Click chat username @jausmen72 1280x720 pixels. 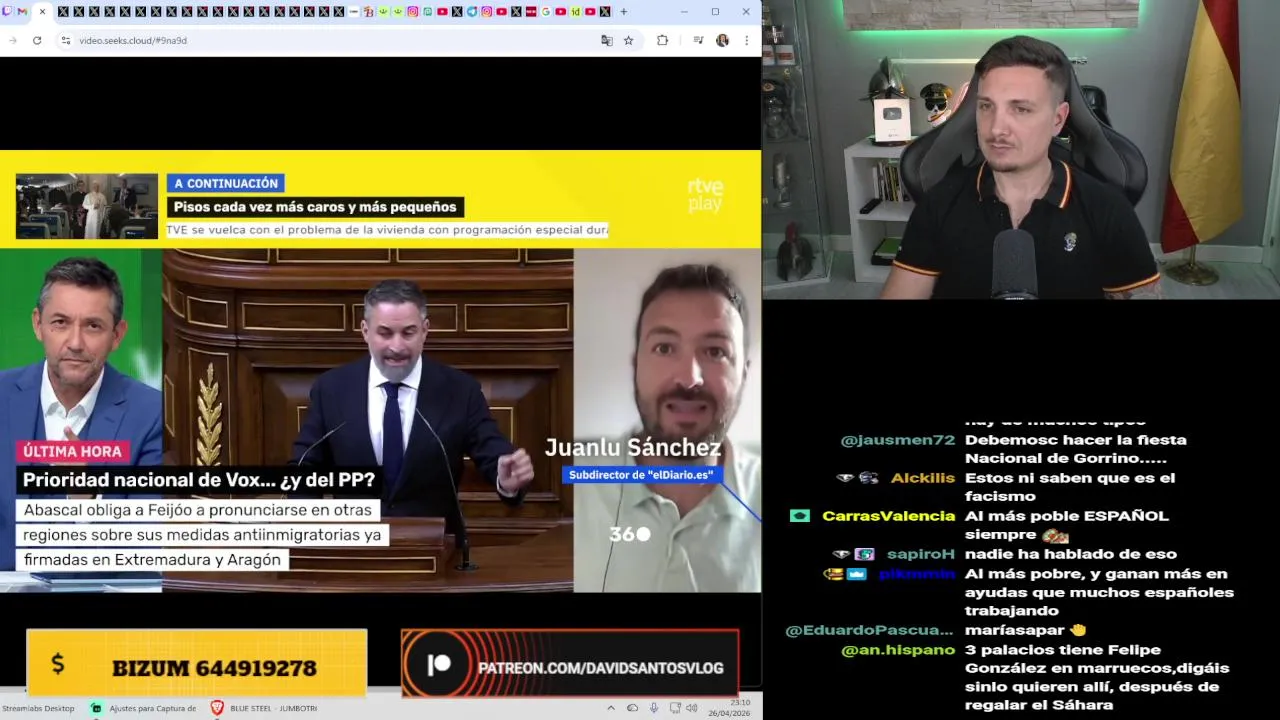(898, 440)
